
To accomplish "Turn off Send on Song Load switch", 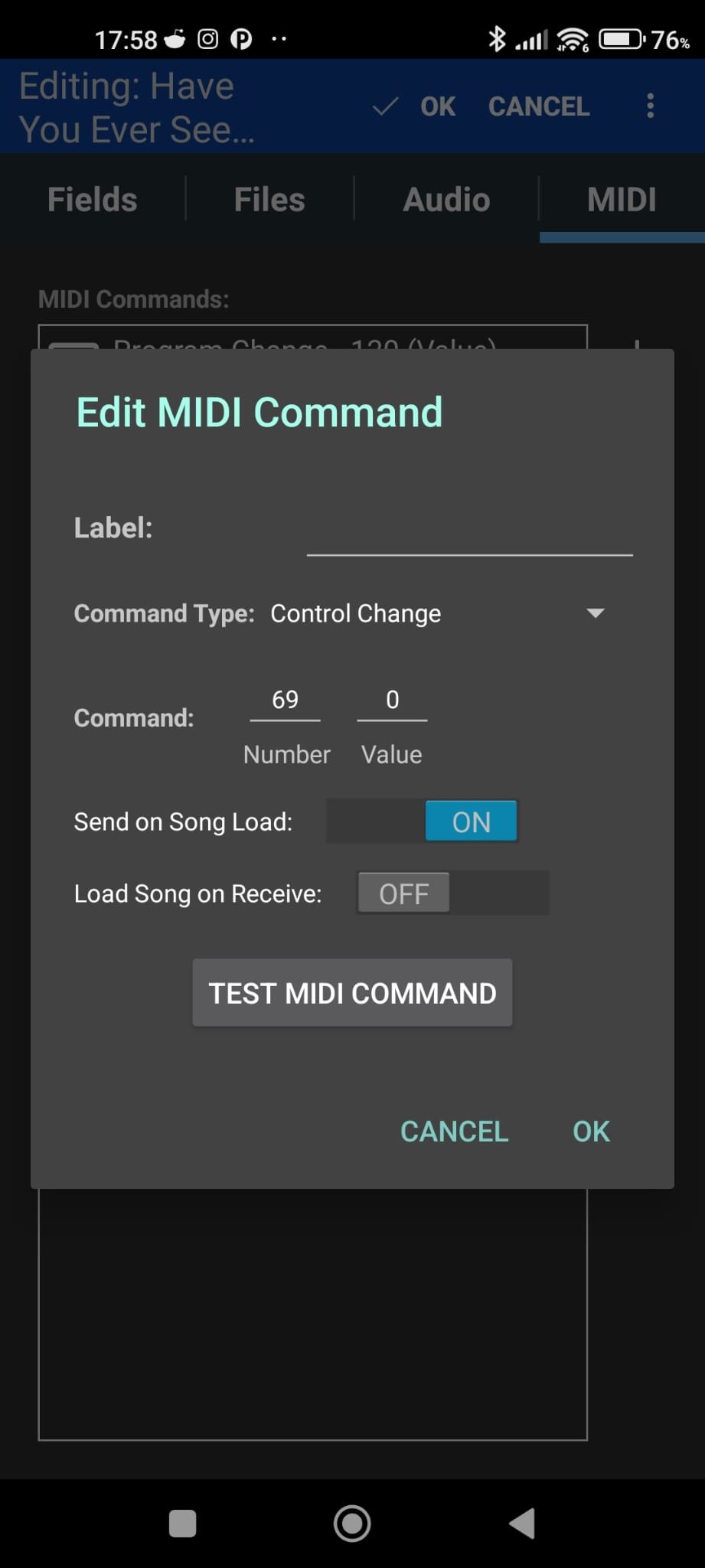I will pyautogui.click(x=423, y=822).
